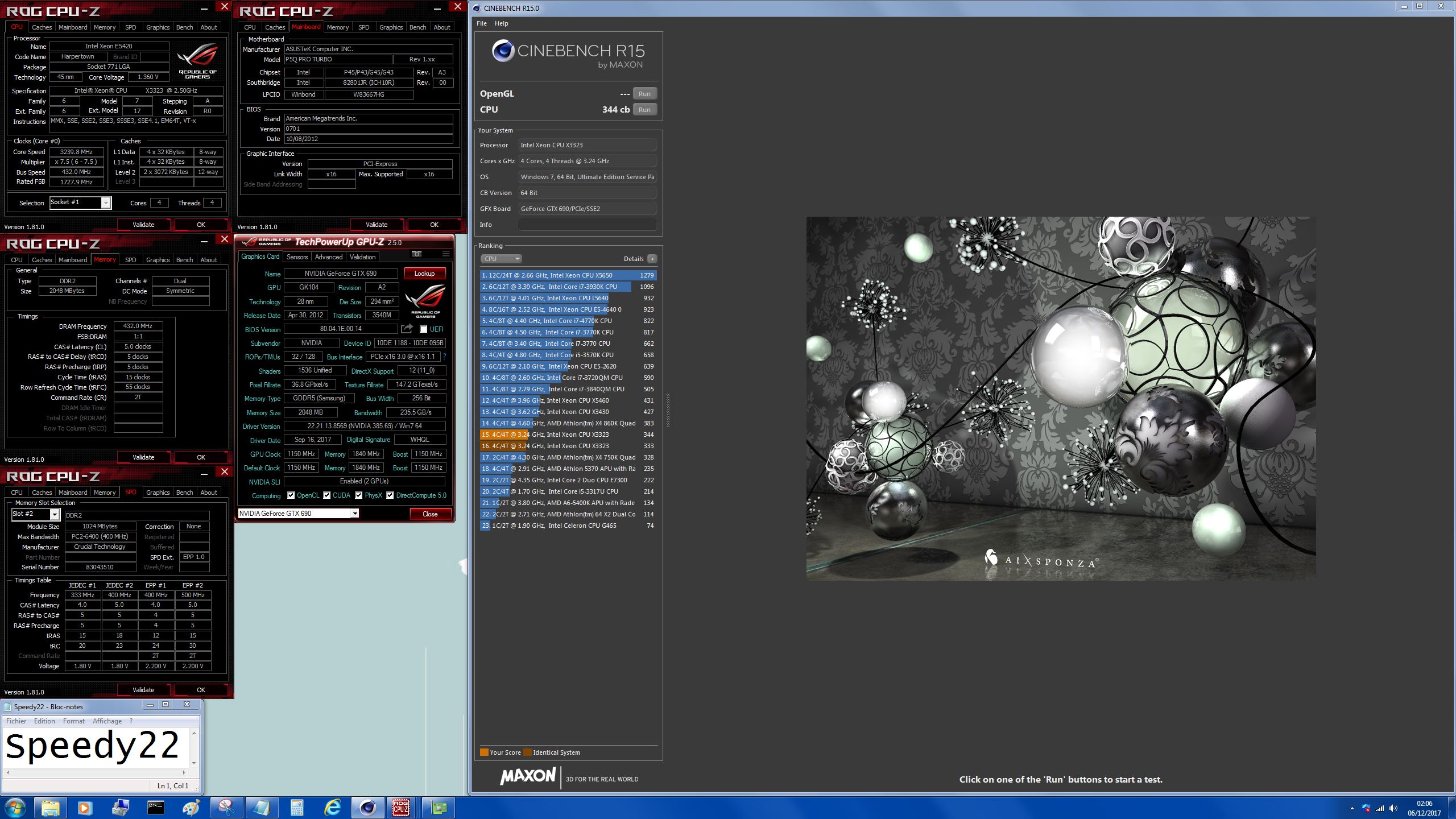This screenshot has height=819, width=1456.
Task: Open GPU-Z hamburger menu icon
Action: click(446, 254)
